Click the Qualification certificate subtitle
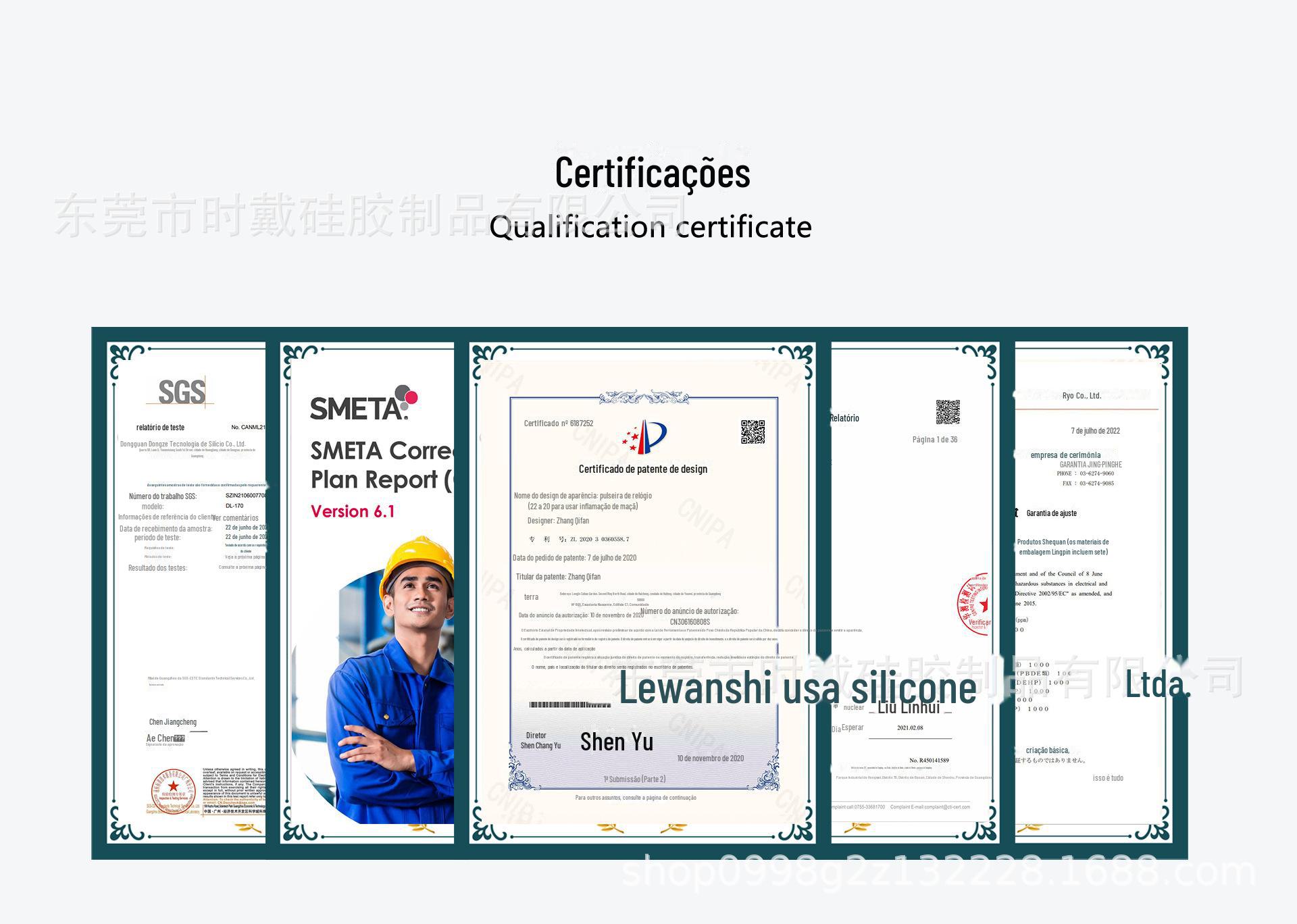The image size is (1297, 924). [x=650, y=227]
